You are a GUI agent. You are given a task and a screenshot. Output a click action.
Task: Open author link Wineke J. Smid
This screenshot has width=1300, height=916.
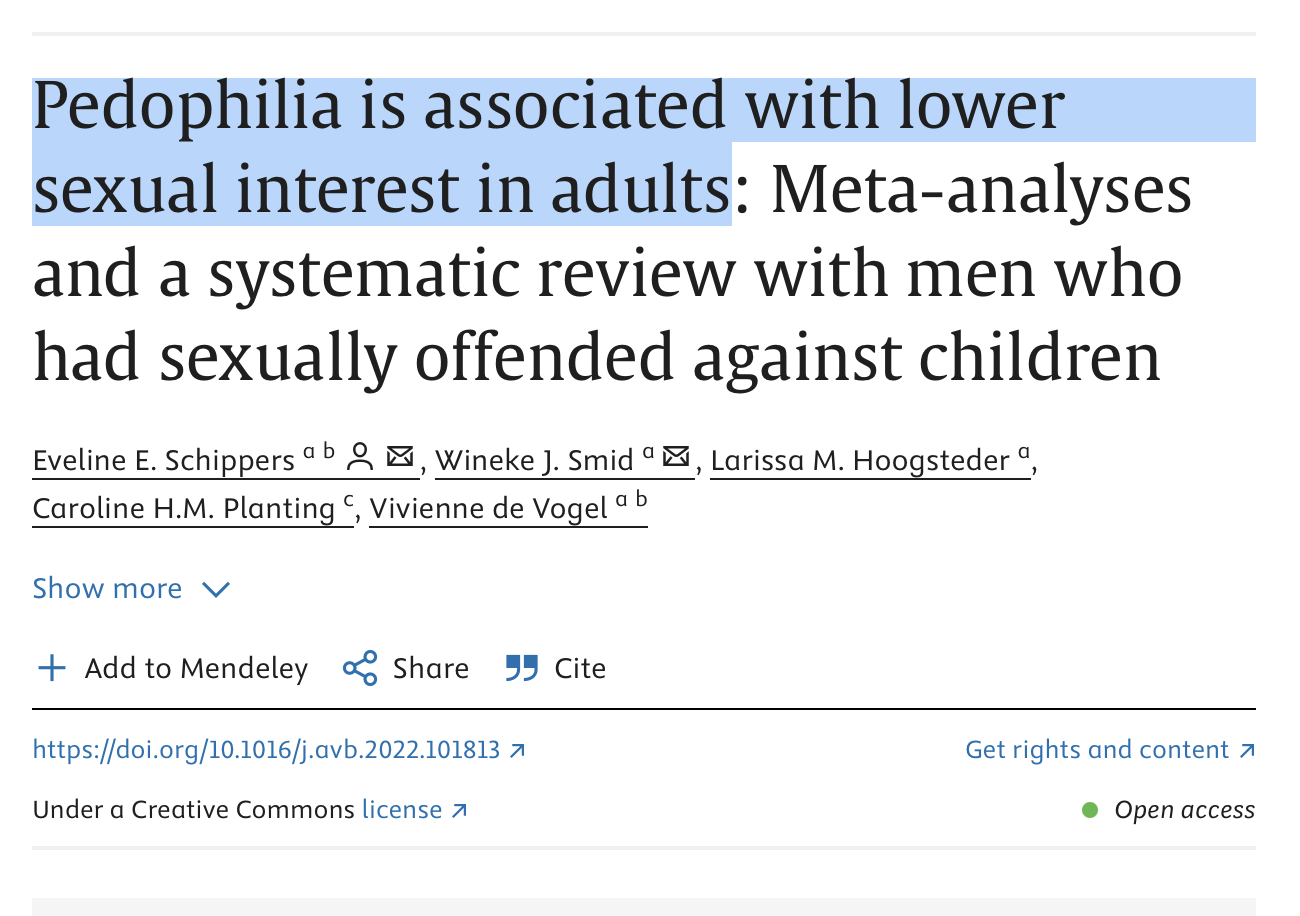535,460
